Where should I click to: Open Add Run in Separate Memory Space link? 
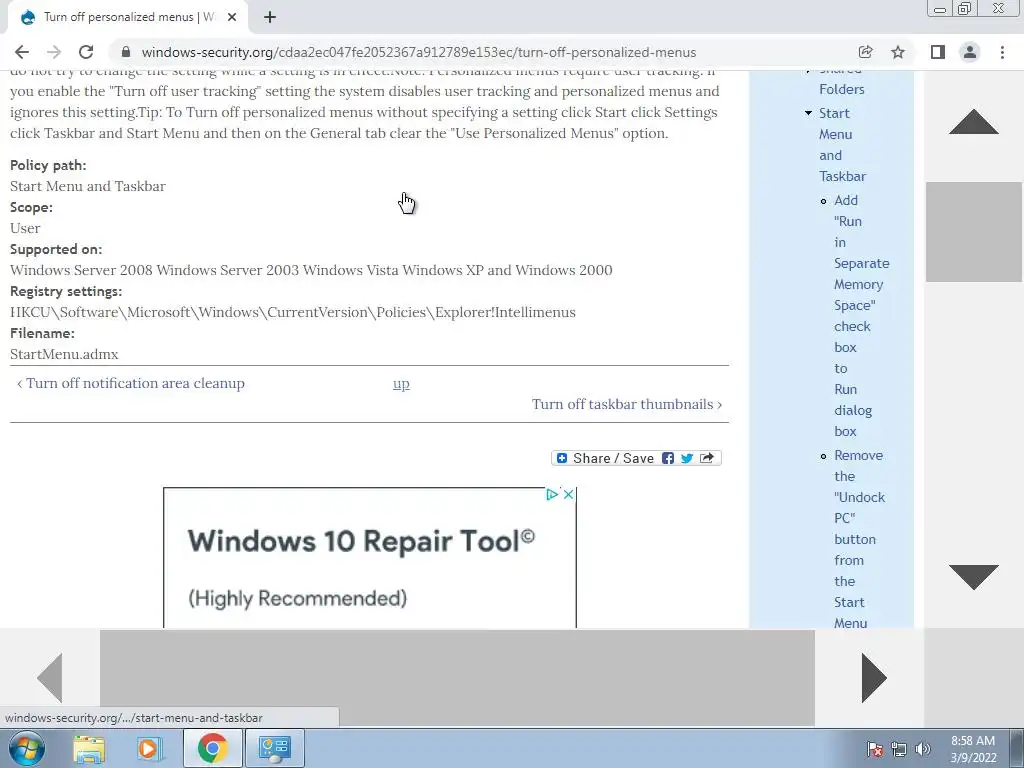pyautogui.click(x=861, y=315)
